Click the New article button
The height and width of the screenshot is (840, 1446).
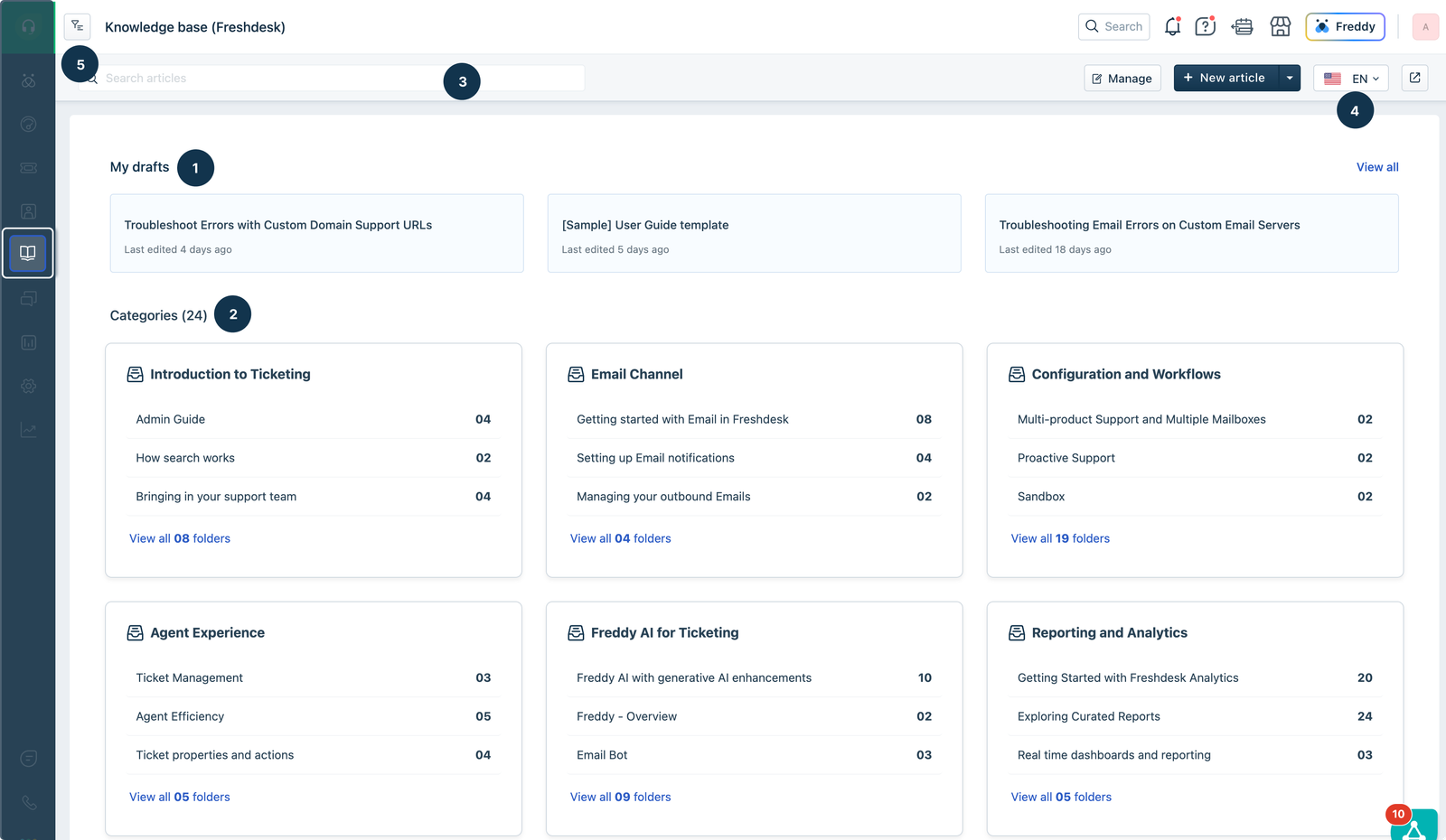coord(1225,78)
